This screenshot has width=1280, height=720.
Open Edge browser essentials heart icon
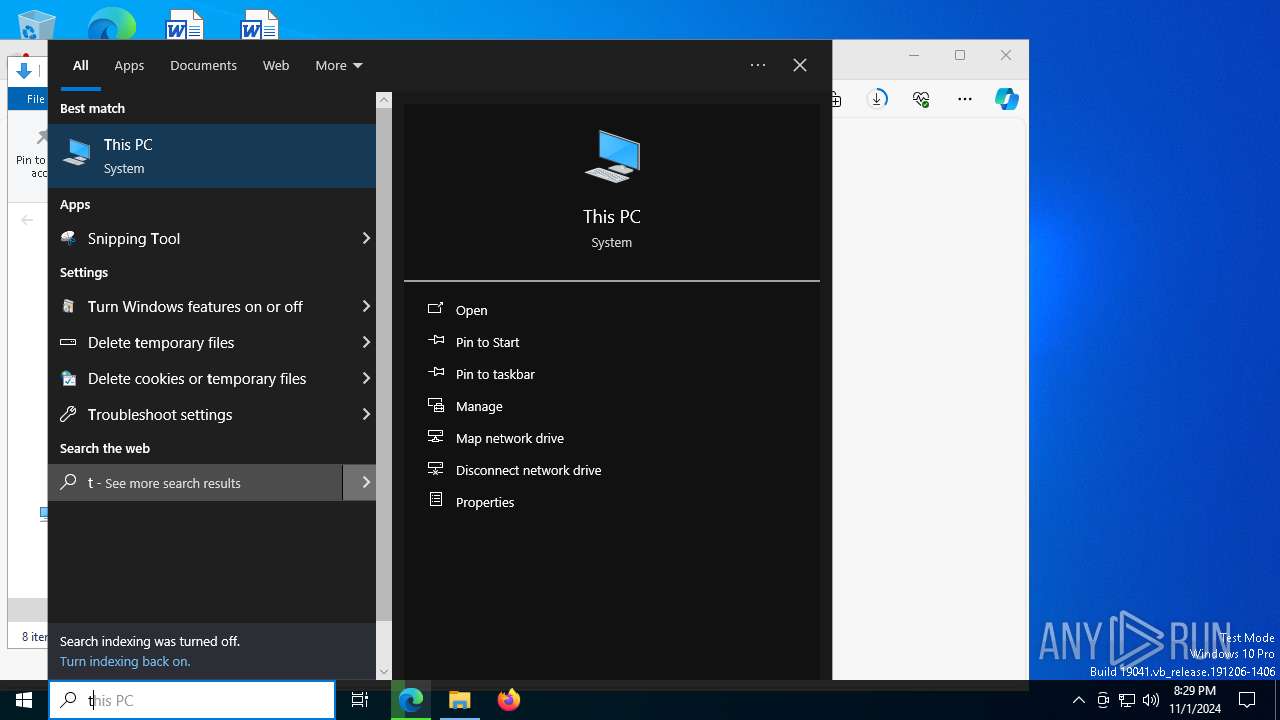(x=921, y=99)
